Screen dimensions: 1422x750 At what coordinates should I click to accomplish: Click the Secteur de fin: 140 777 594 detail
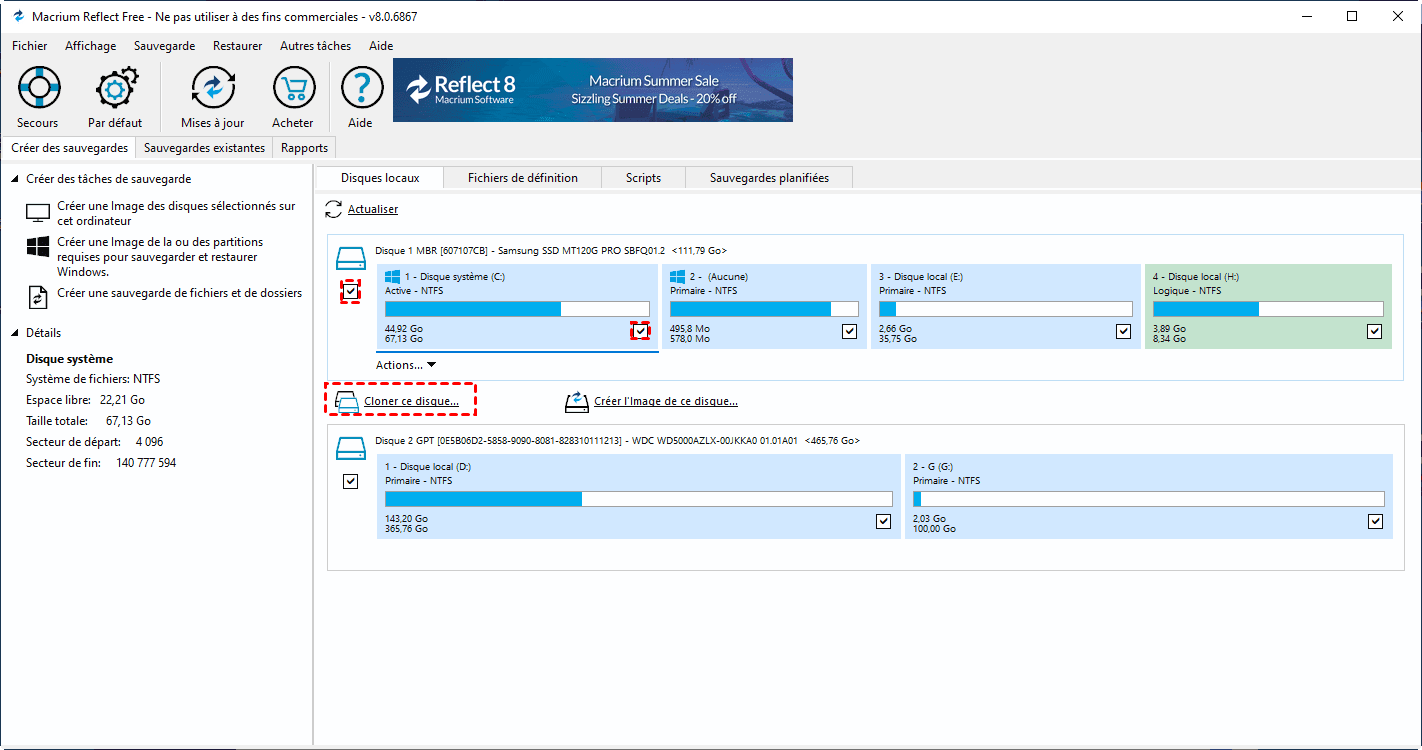click(x=101, y=463)
